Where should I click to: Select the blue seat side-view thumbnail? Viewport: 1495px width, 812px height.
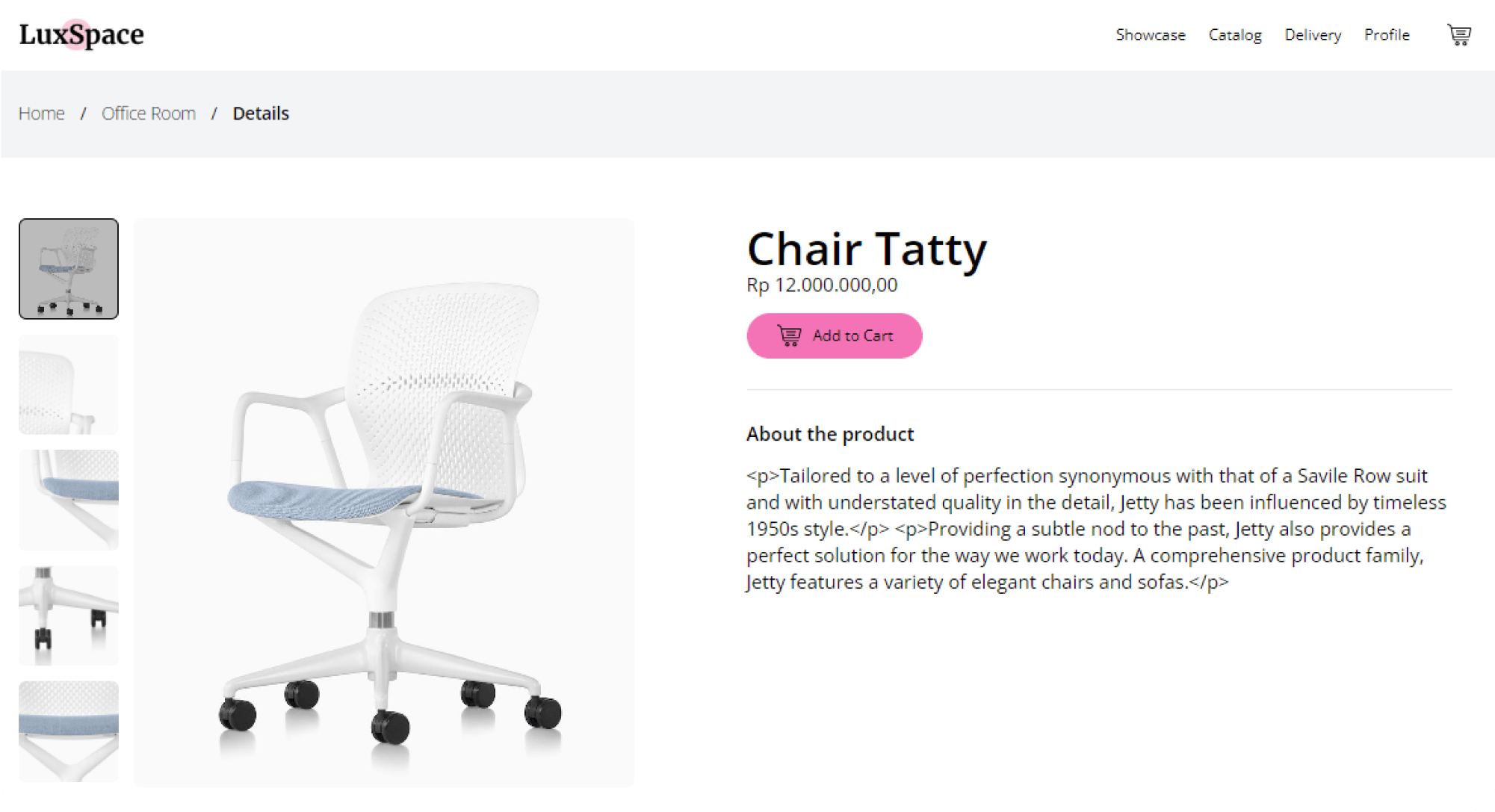[69, 500]
